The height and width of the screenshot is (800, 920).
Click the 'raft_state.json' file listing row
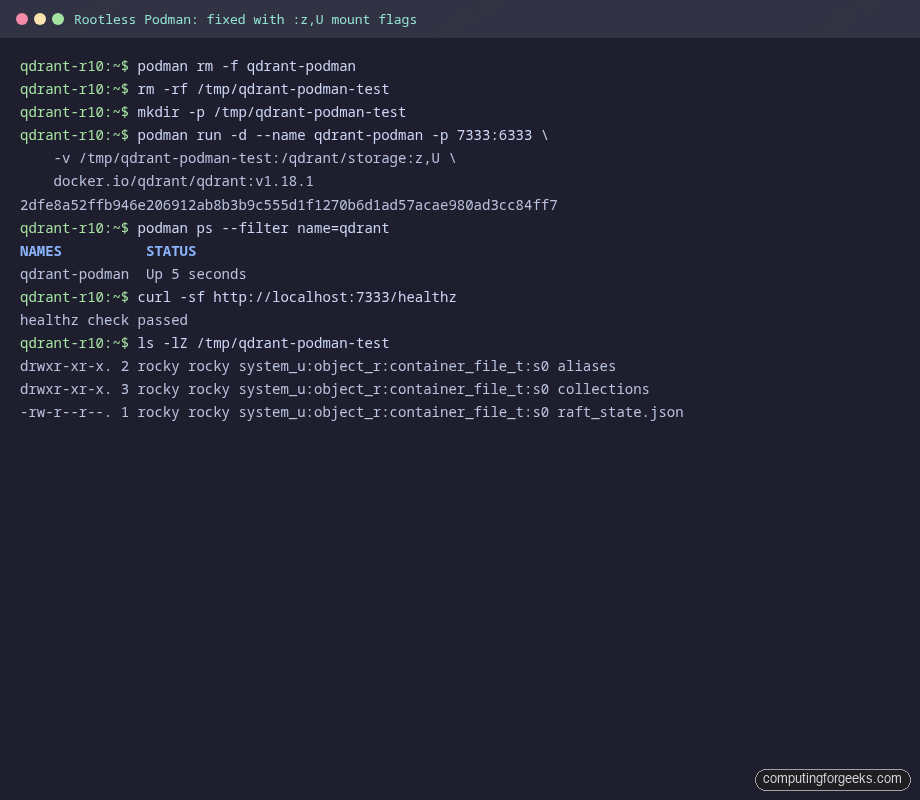tap(351, 413)
